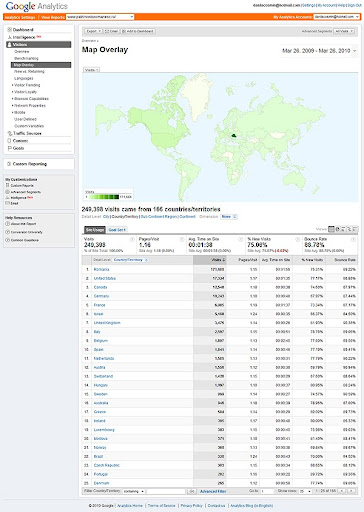364x512 pixels.
Task: Set detail level to Sub Continent Region
Action: point(158,217)
